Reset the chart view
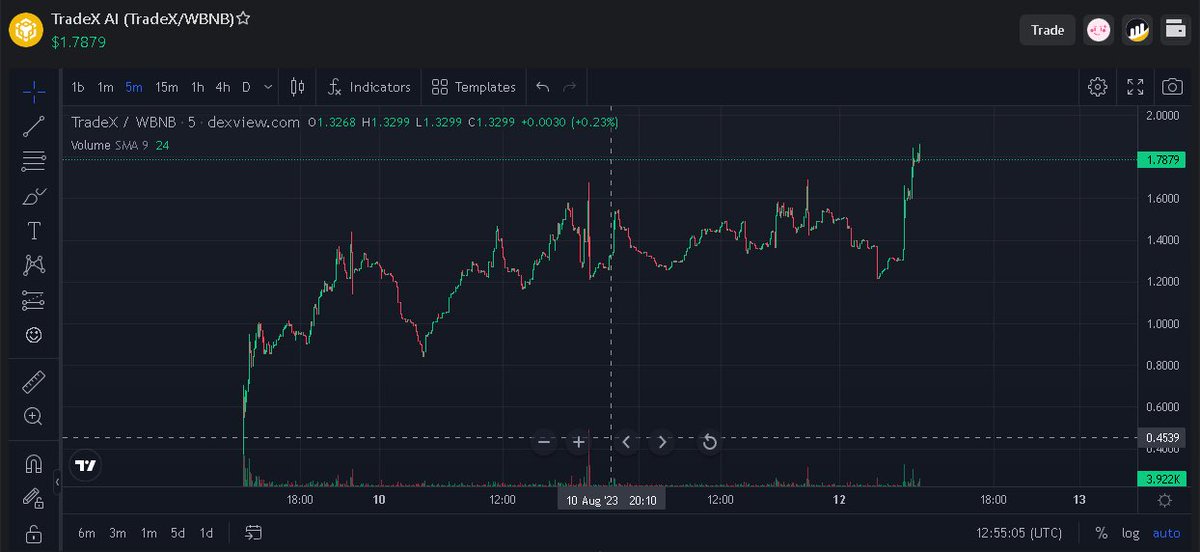The image size is (1200, 552). click(x=709, y=441)
